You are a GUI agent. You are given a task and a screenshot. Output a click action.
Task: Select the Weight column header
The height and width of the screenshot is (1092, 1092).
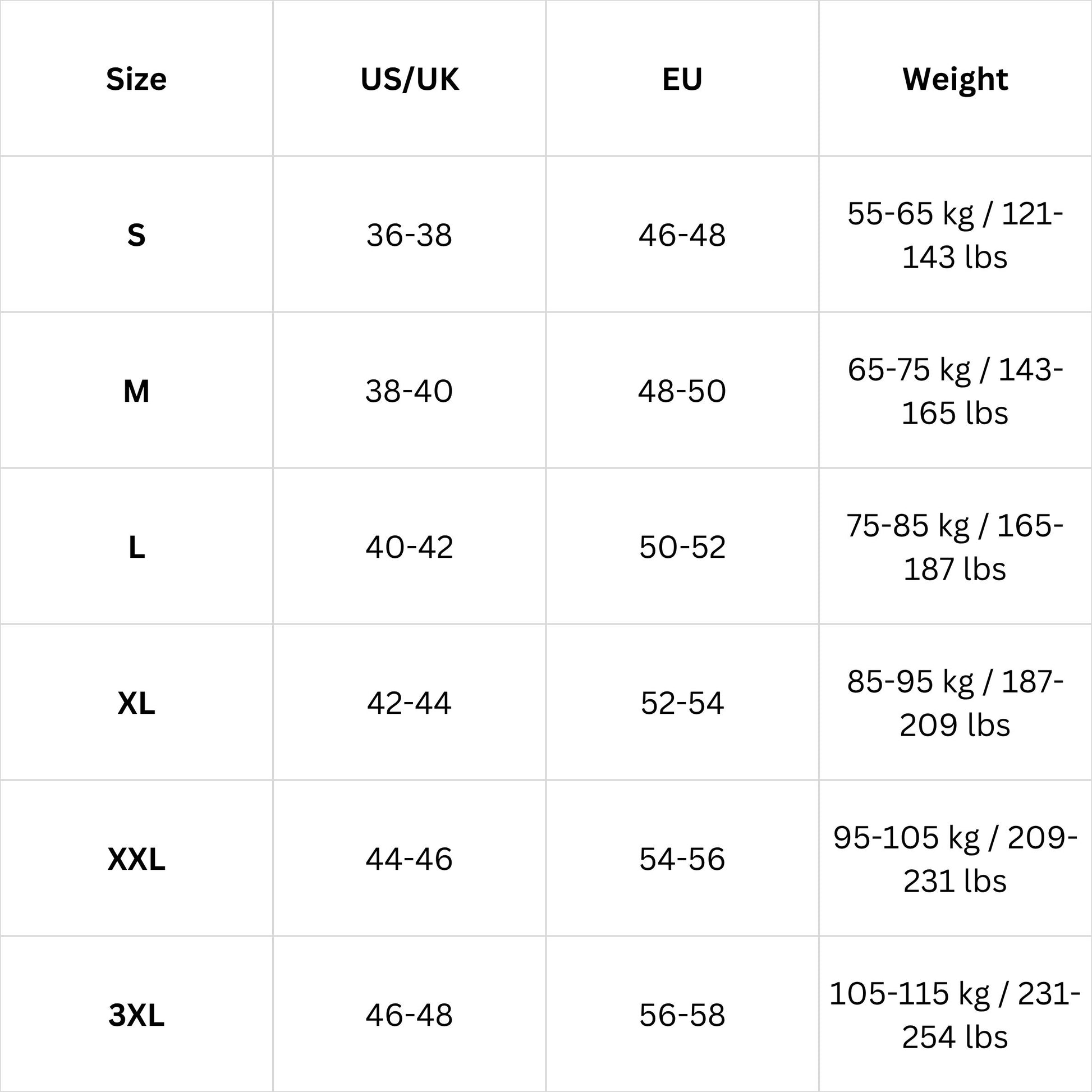pos(955,79)
